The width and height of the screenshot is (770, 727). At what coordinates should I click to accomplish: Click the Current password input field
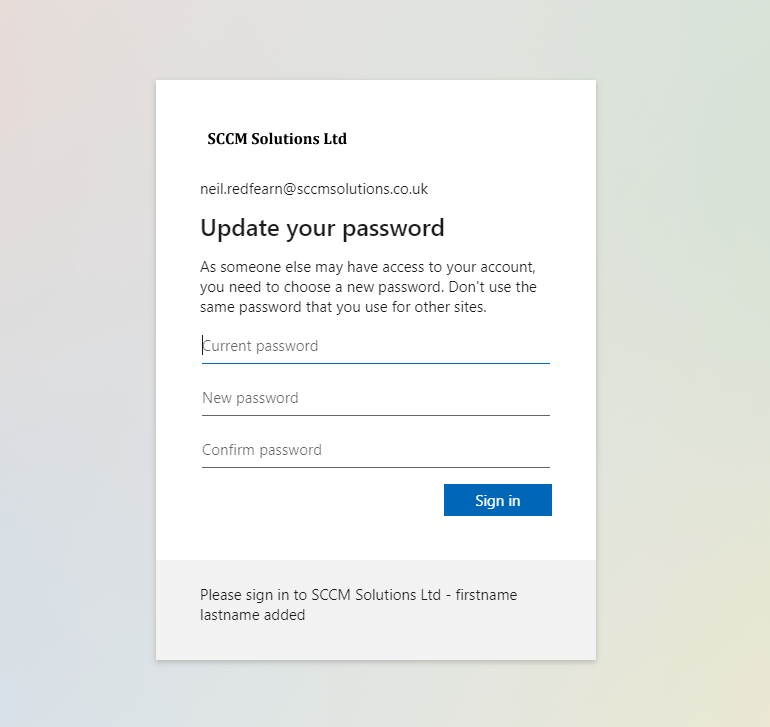[x=375, y=346]
